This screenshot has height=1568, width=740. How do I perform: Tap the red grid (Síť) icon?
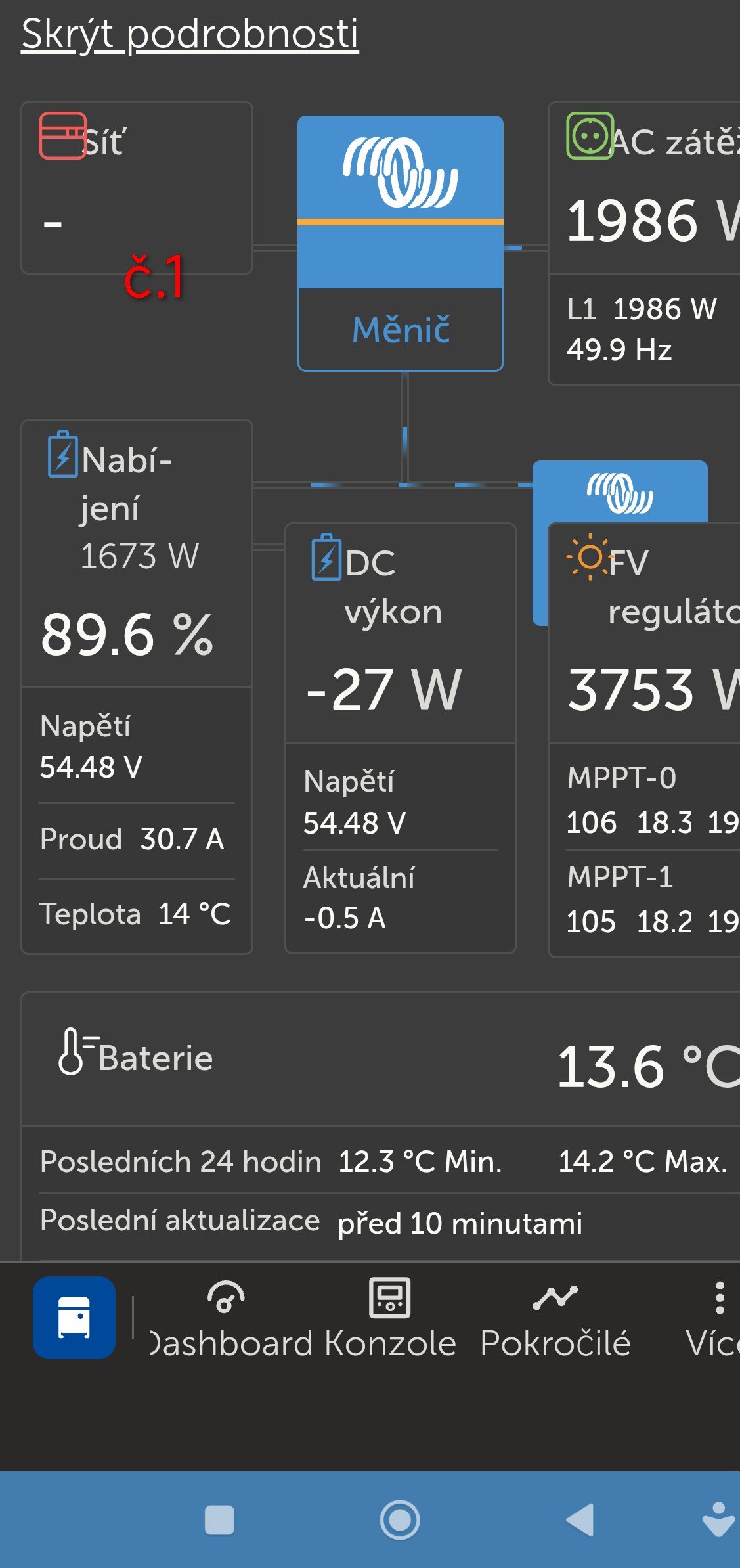coord(62,136)
